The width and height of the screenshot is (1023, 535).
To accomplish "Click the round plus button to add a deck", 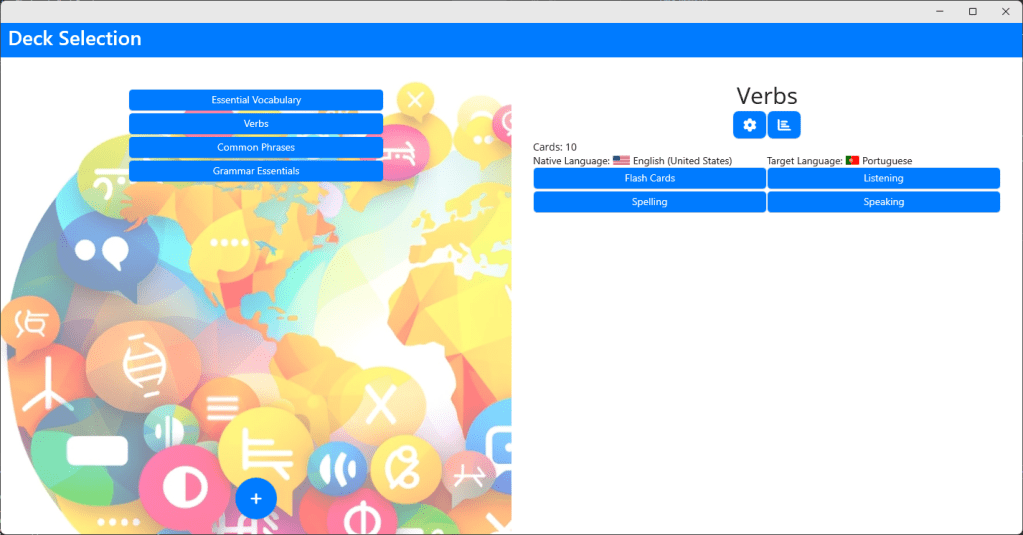I will coord(256,498).
